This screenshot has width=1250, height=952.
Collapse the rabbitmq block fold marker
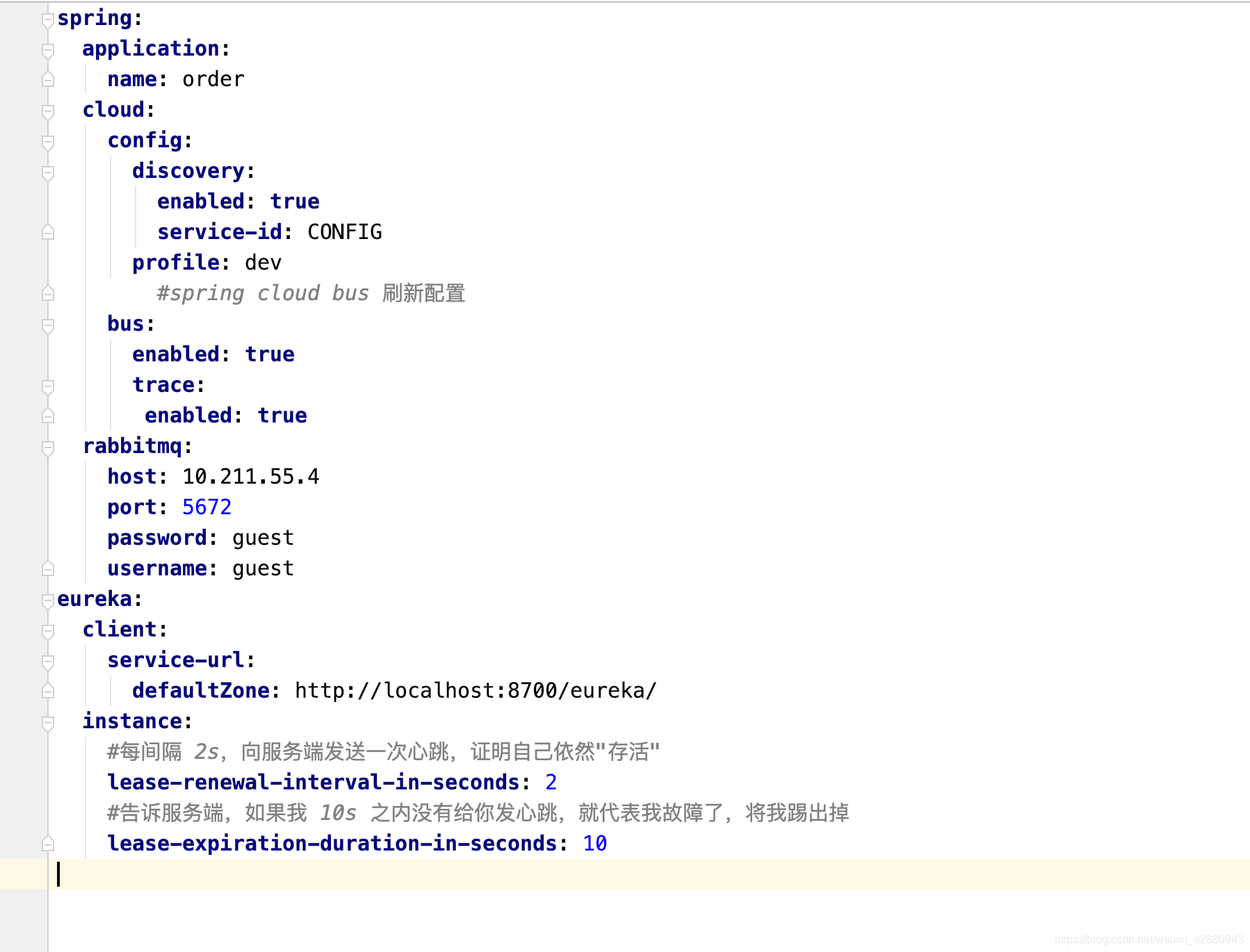[x=48, y=448]
